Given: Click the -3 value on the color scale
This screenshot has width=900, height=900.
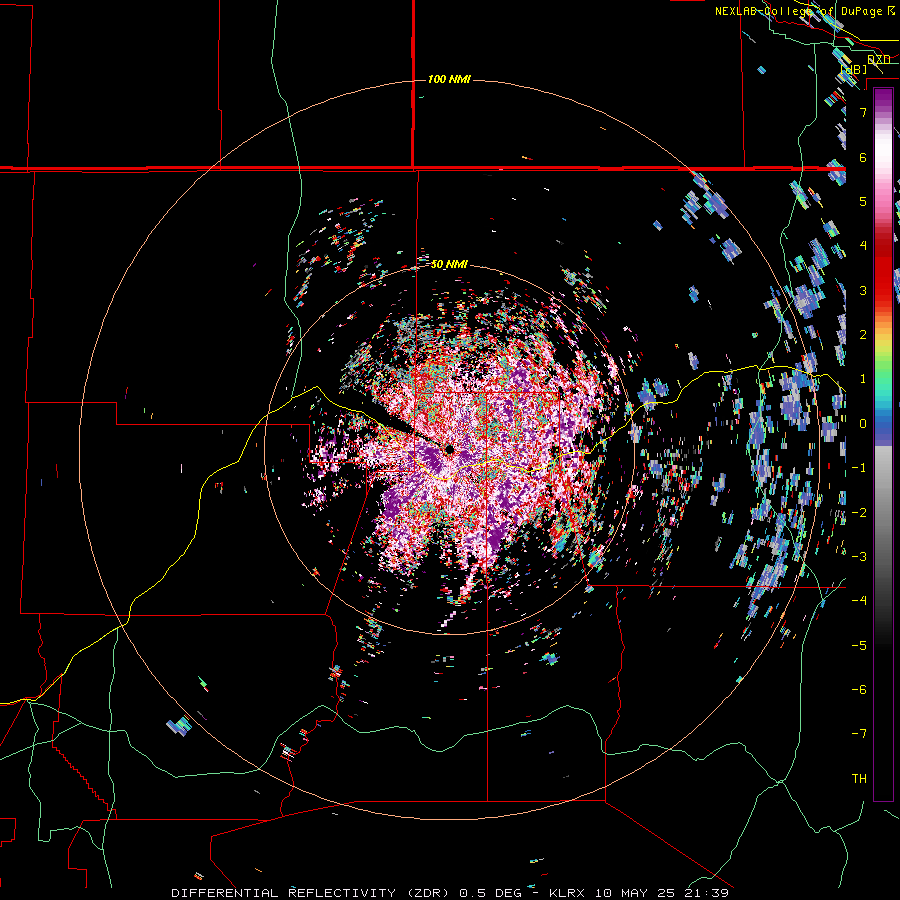Looking at the screenshot, I should click(859, 557).
